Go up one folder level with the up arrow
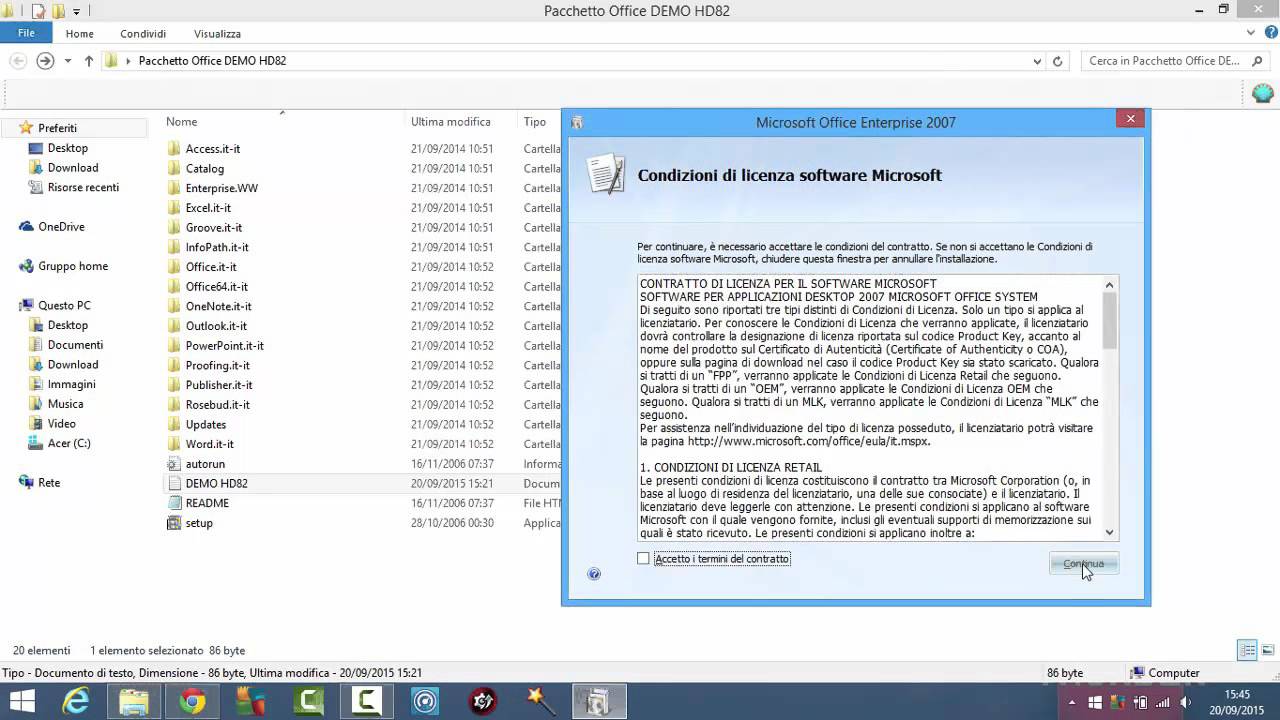This screenshot has height=720, width=1280. (x=89, y=61)
